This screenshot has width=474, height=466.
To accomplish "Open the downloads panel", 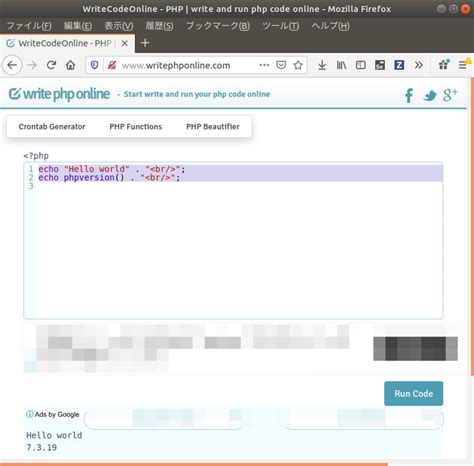I will click(322, 65).
